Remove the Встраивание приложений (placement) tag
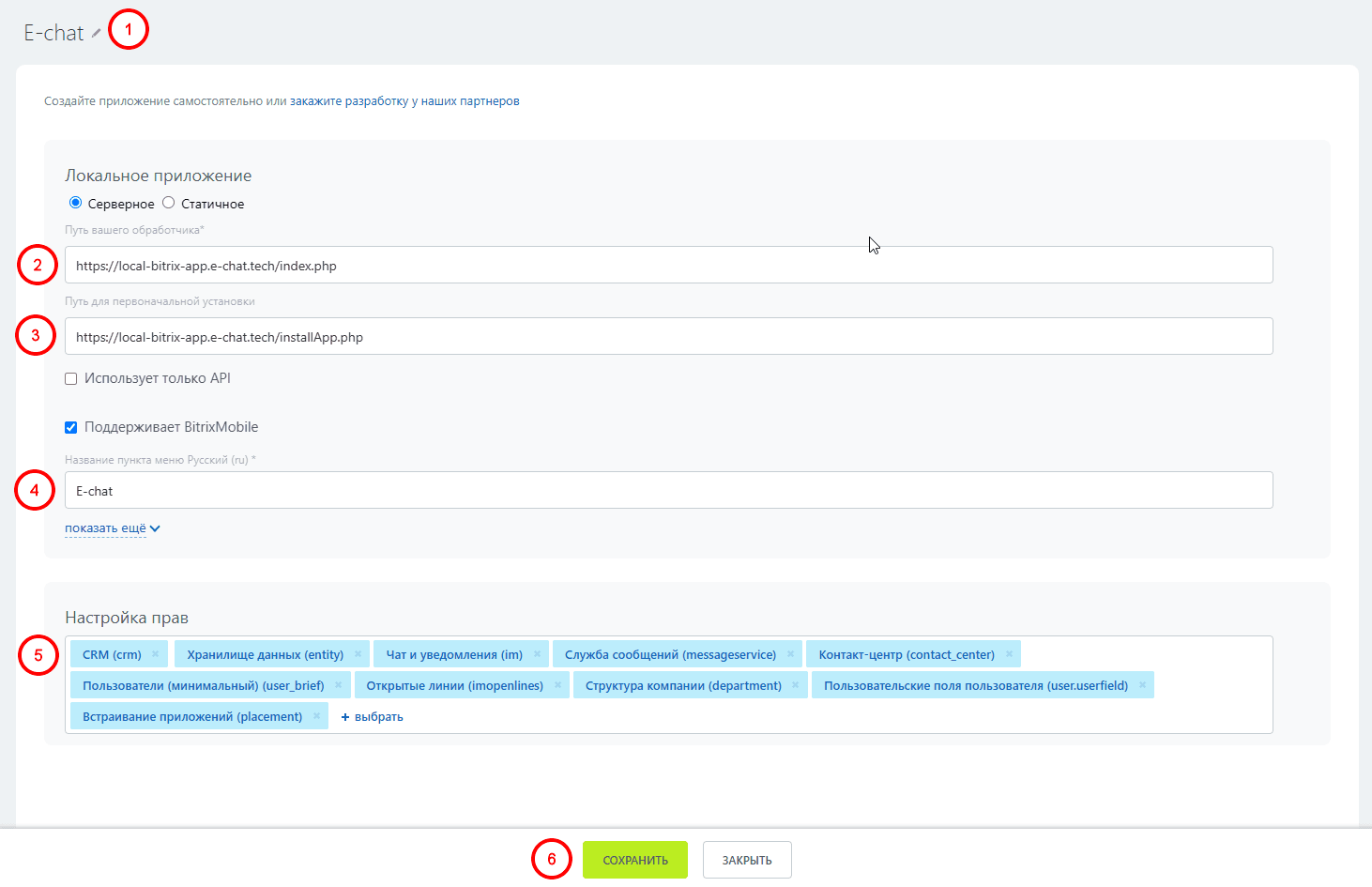1372x887 pixels. tap(316, 716)
